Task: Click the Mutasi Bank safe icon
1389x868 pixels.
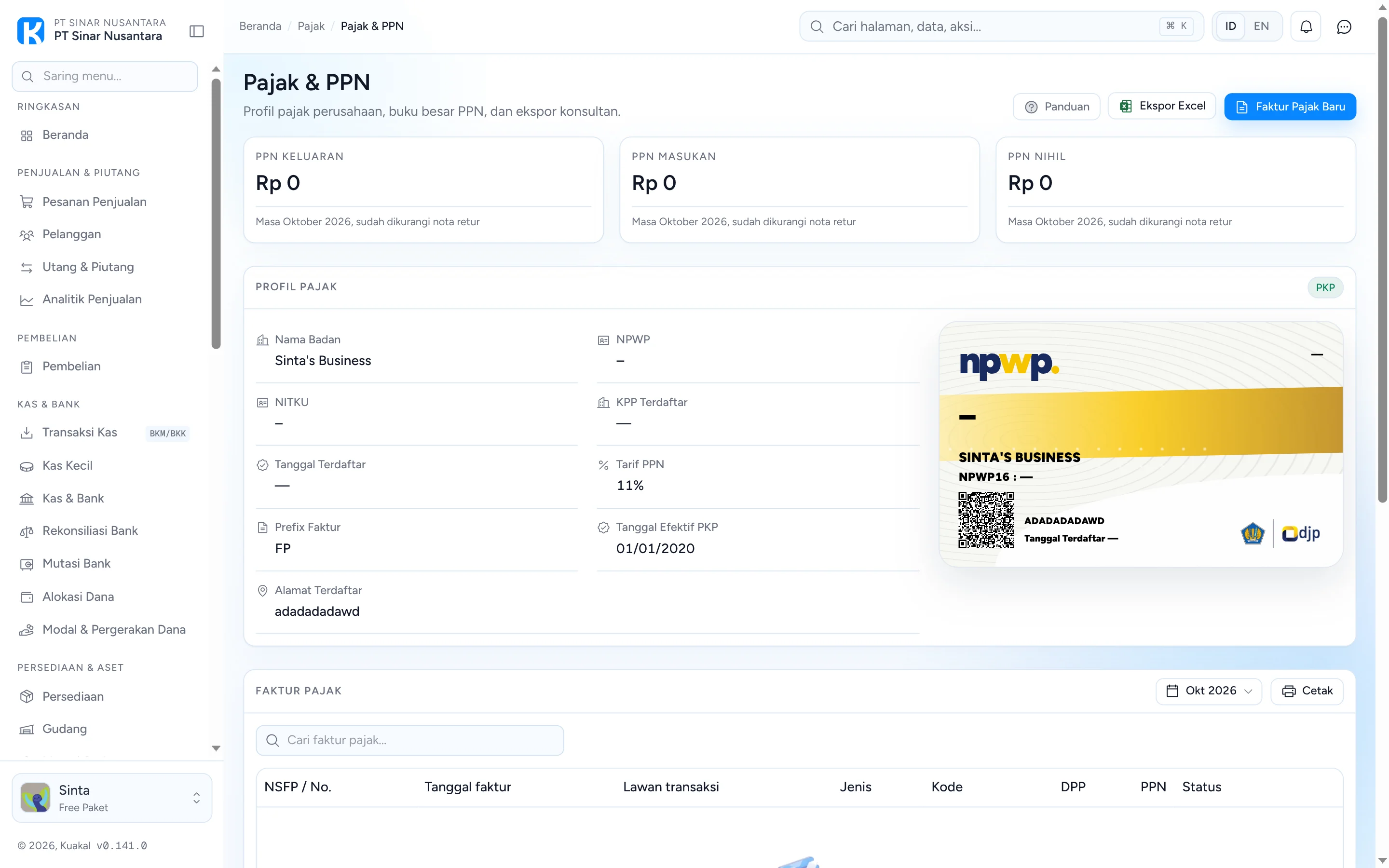Action: click(x=27, y=564)
